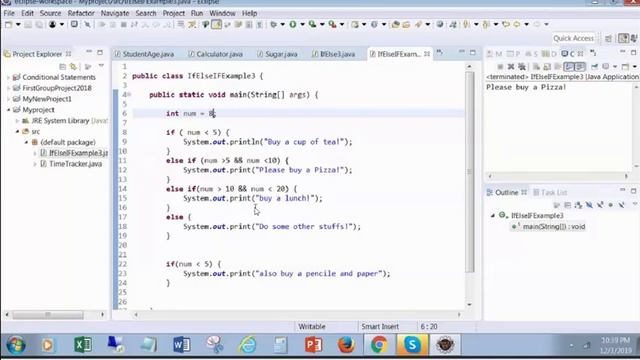Open Internet Explorer from the taskbar
This screenshot has height=360, width=640.
click(247, 345)
